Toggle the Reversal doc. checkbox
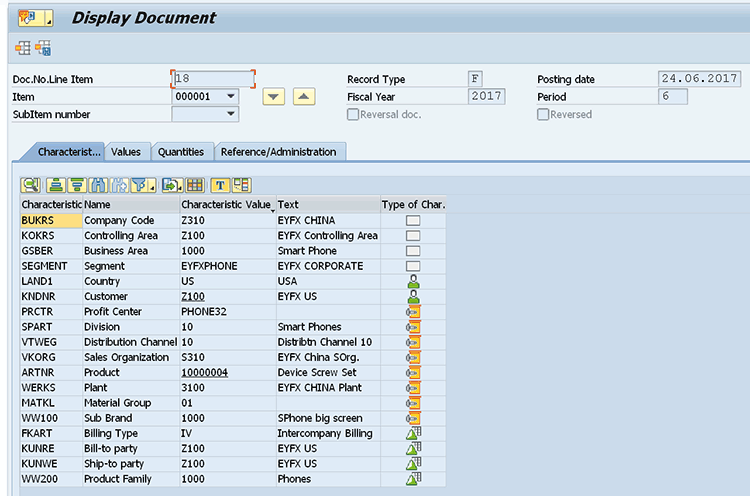Image resolution: width=750 pixels, height=496 pixels. point(353,115)
